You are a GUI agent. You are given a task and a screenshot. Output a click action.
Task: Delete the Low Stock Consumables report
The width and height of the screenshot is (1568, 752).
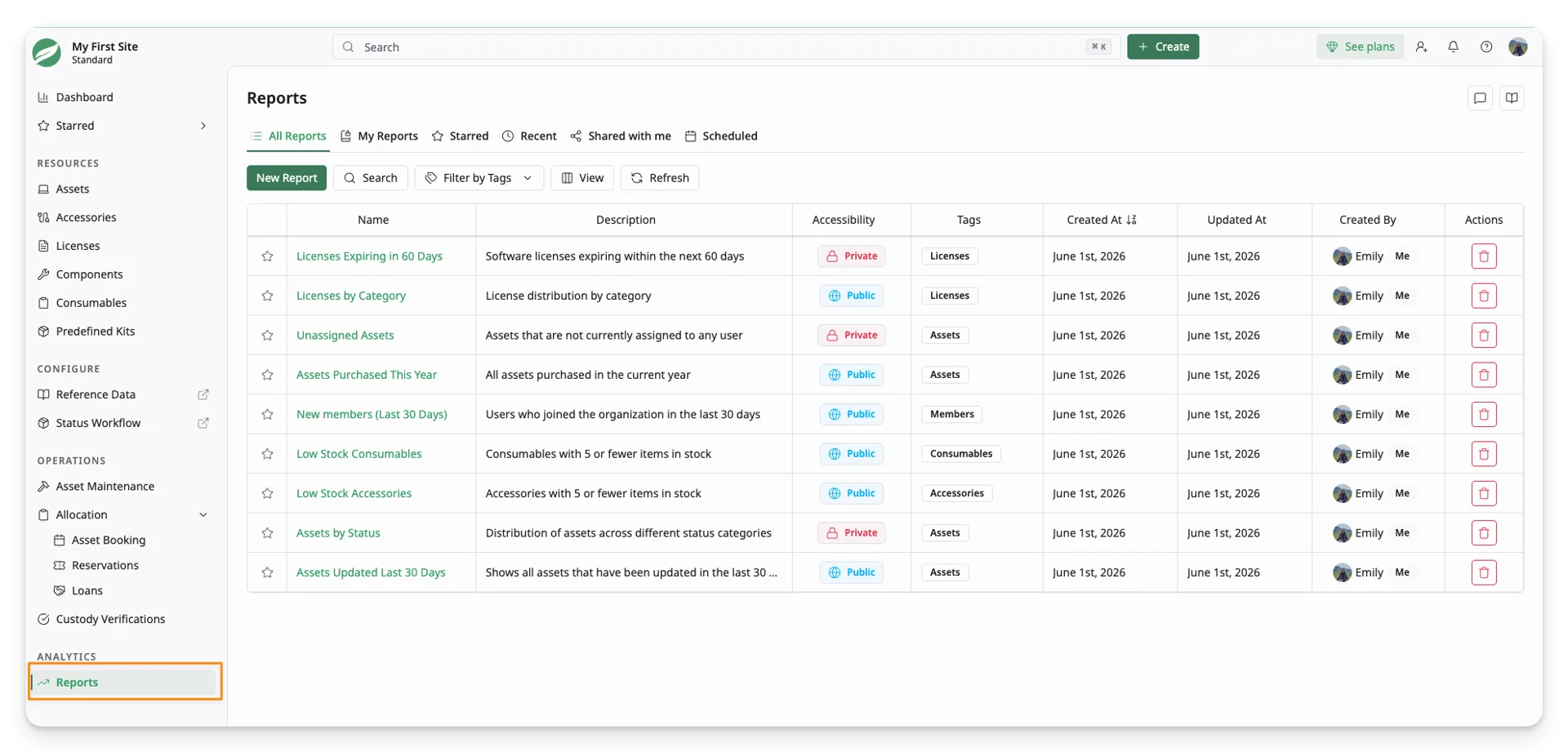coord(1484,454)
